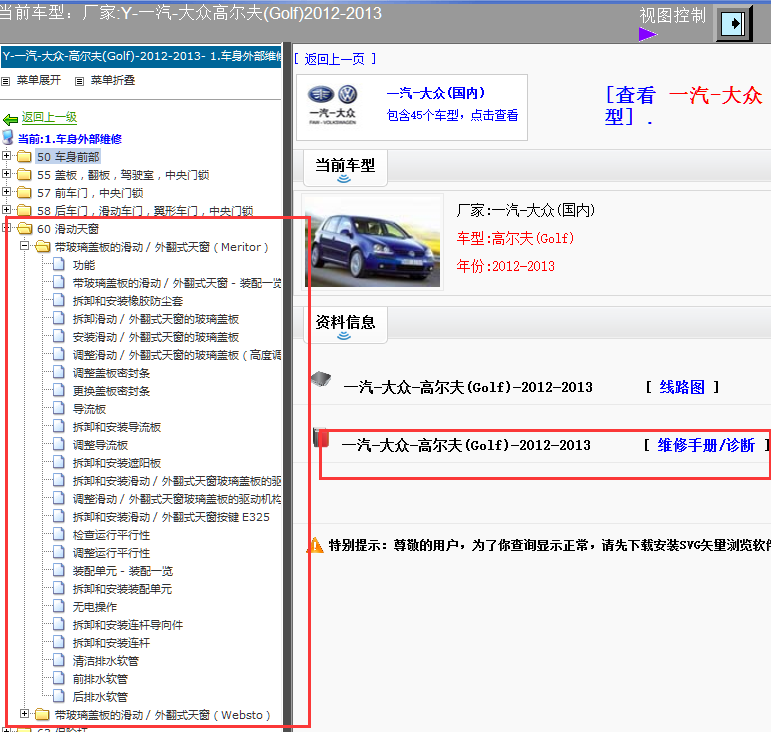Viewport: 771px width, 732px height.
Task: Open 拆卸和安装装配单元 item
Action: (122, 589)
